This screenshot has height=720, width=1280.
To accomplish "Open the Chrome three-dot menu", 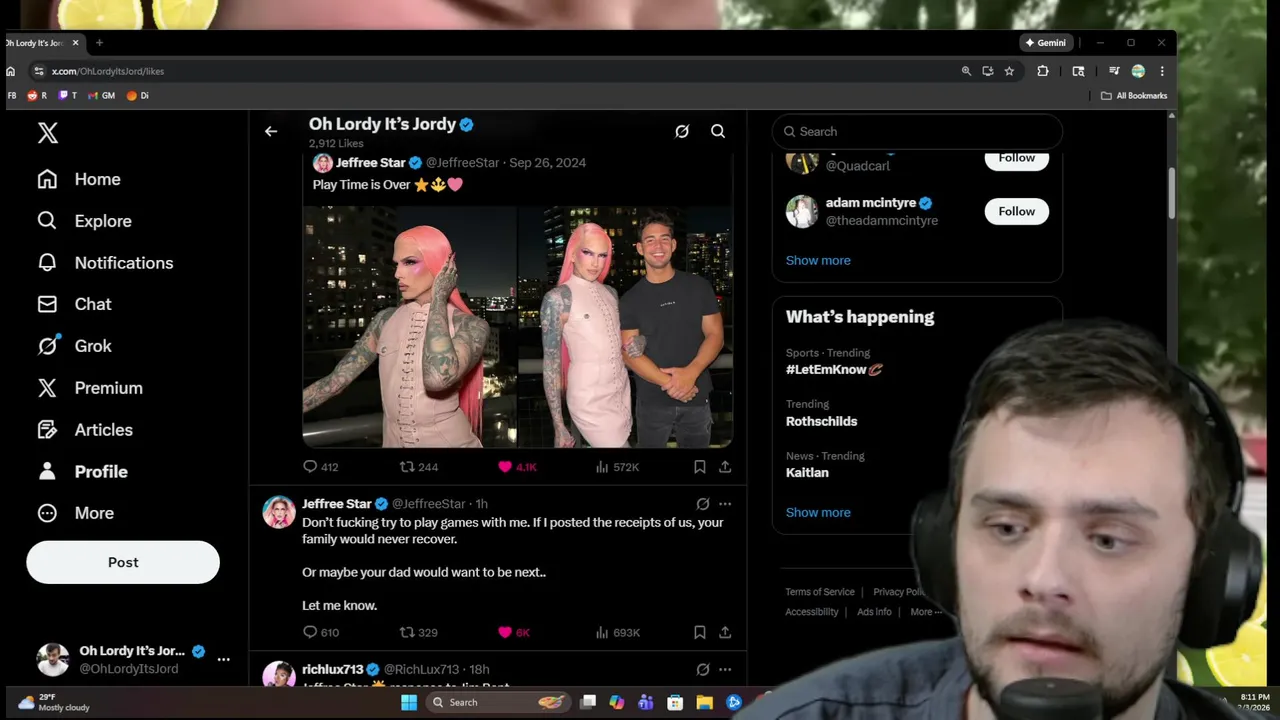I will [1162, 71].
